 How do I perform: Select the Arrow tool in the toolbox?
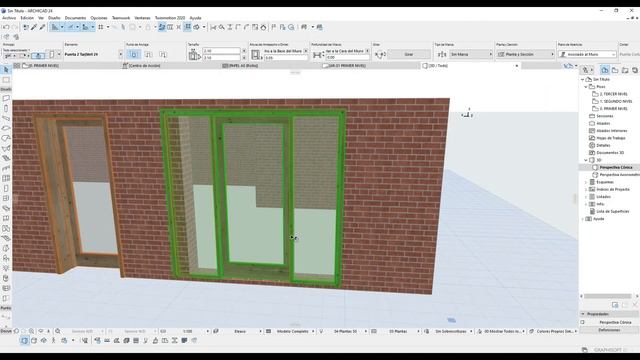(x=6, y=70)
